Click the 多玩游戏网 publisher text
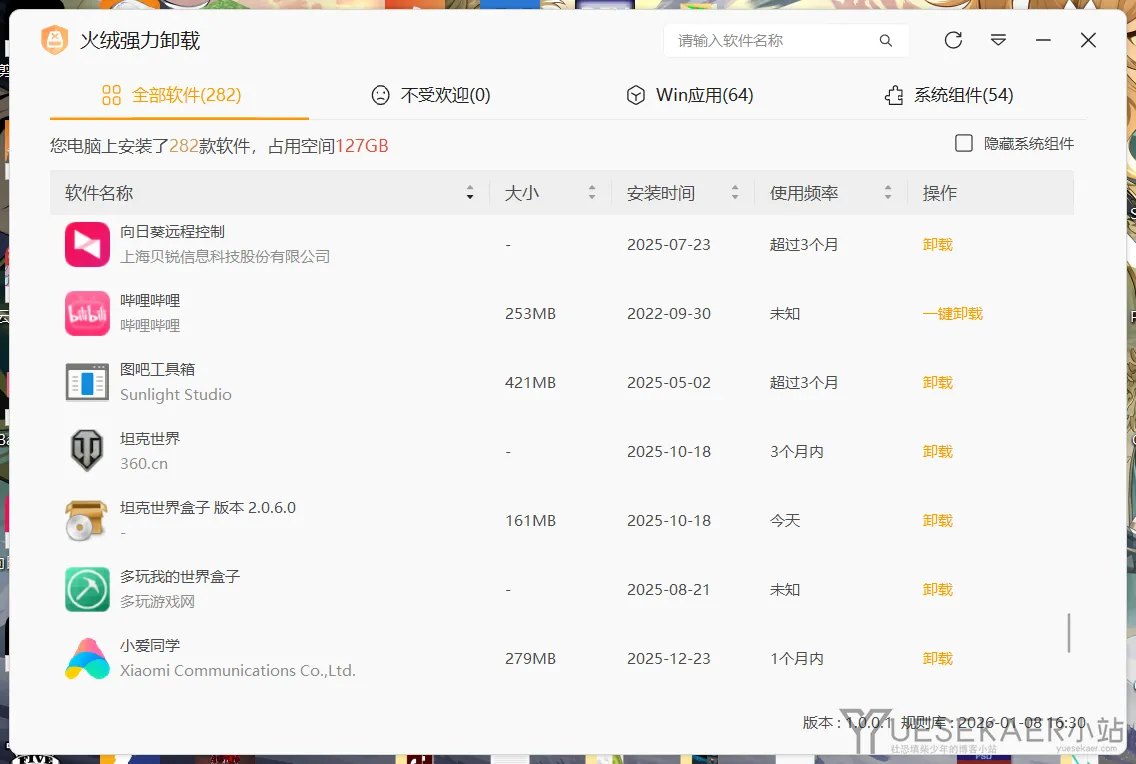 coord(157,602)
